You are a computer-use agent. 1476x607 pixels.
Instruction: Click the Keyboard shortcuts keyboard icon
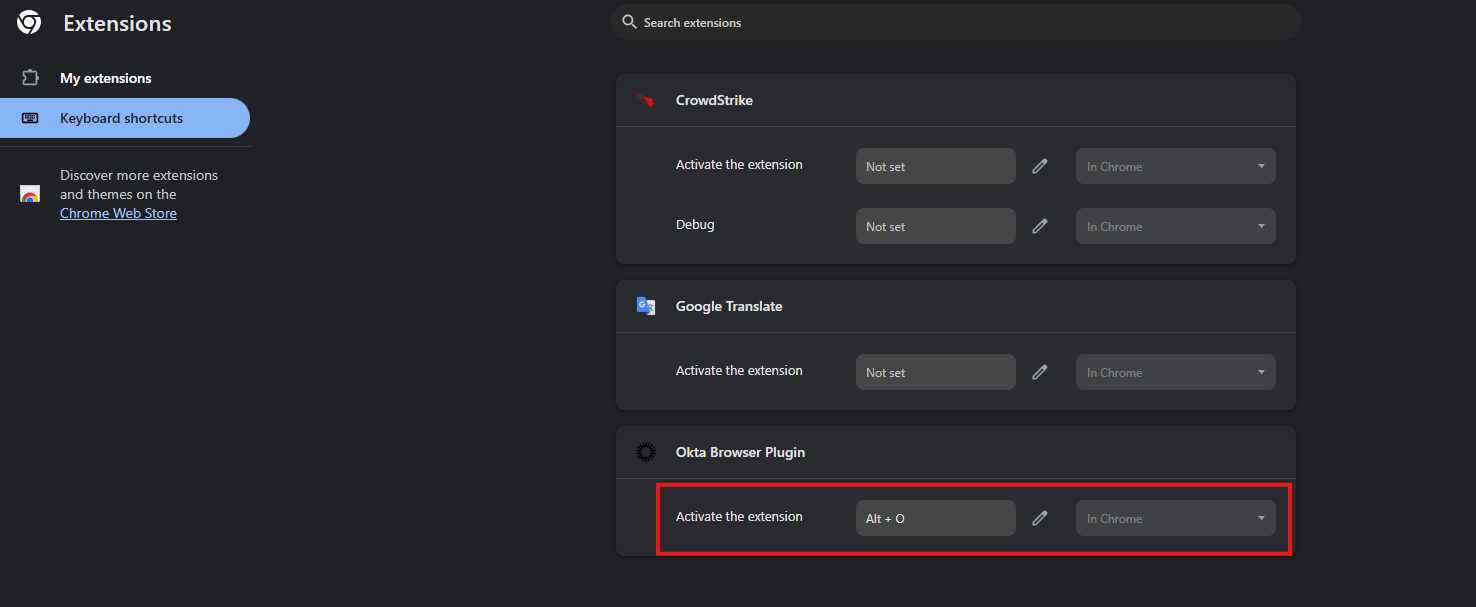(30, 118)
